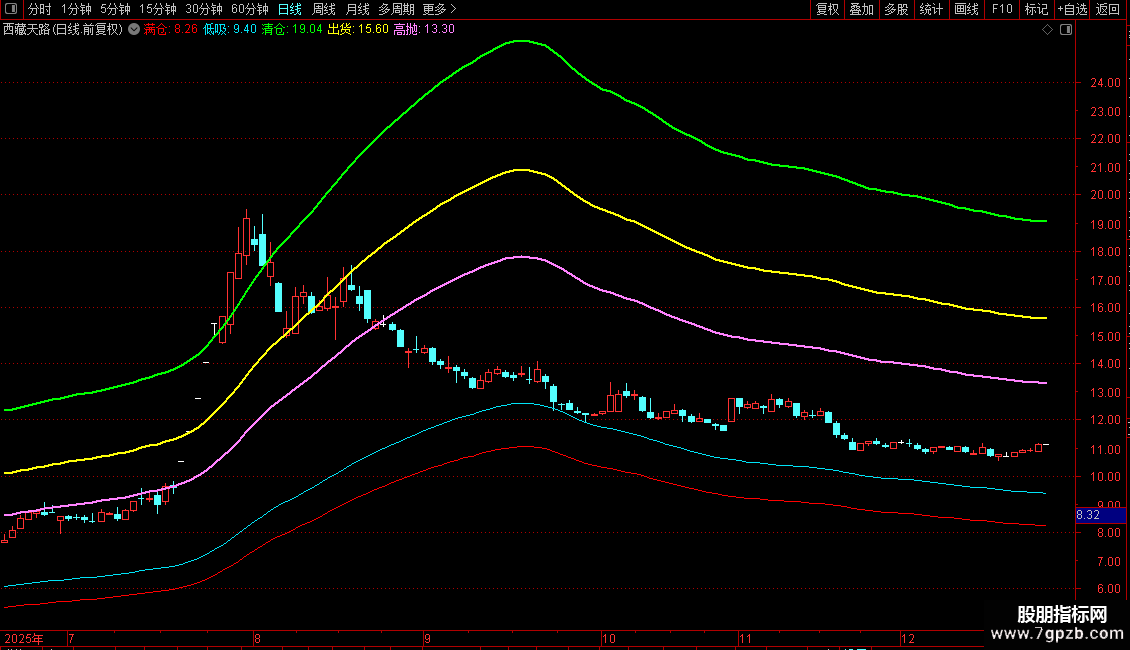
Task: Expand the indicator dropdown next to 西藏天路
Action: pos(134,29)
